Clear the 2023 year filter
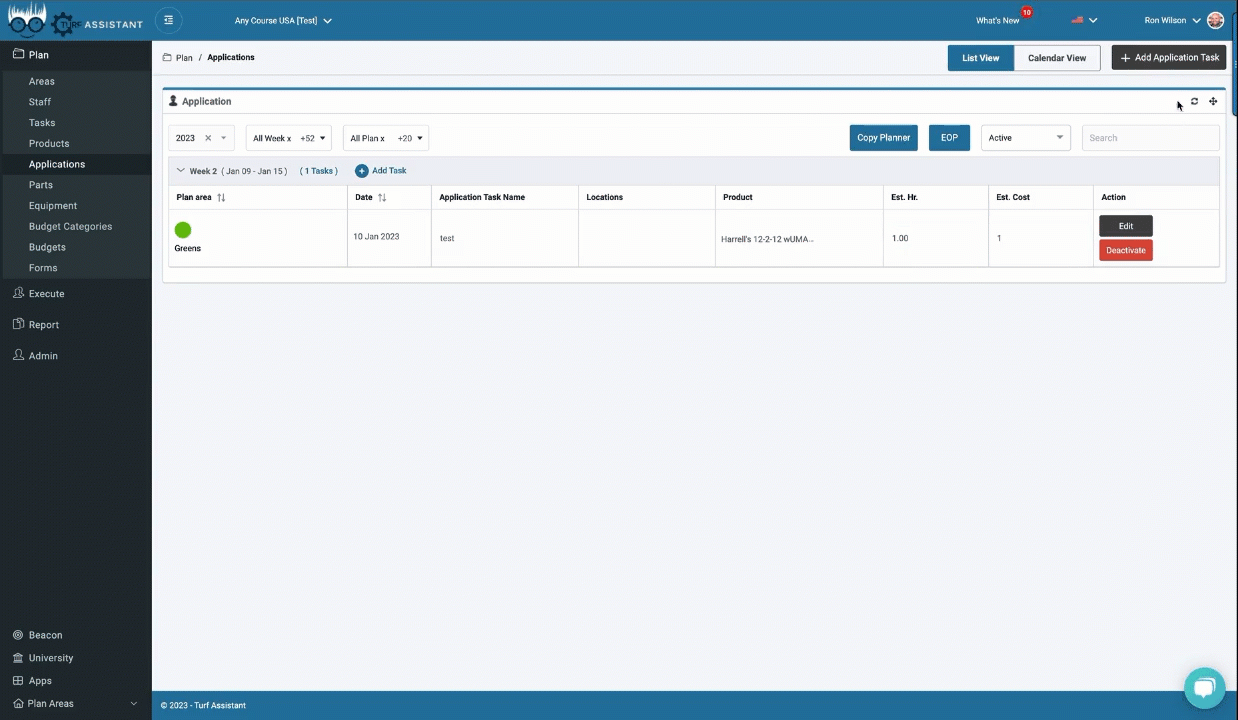The image size is (1238, 720). point(208,138)
